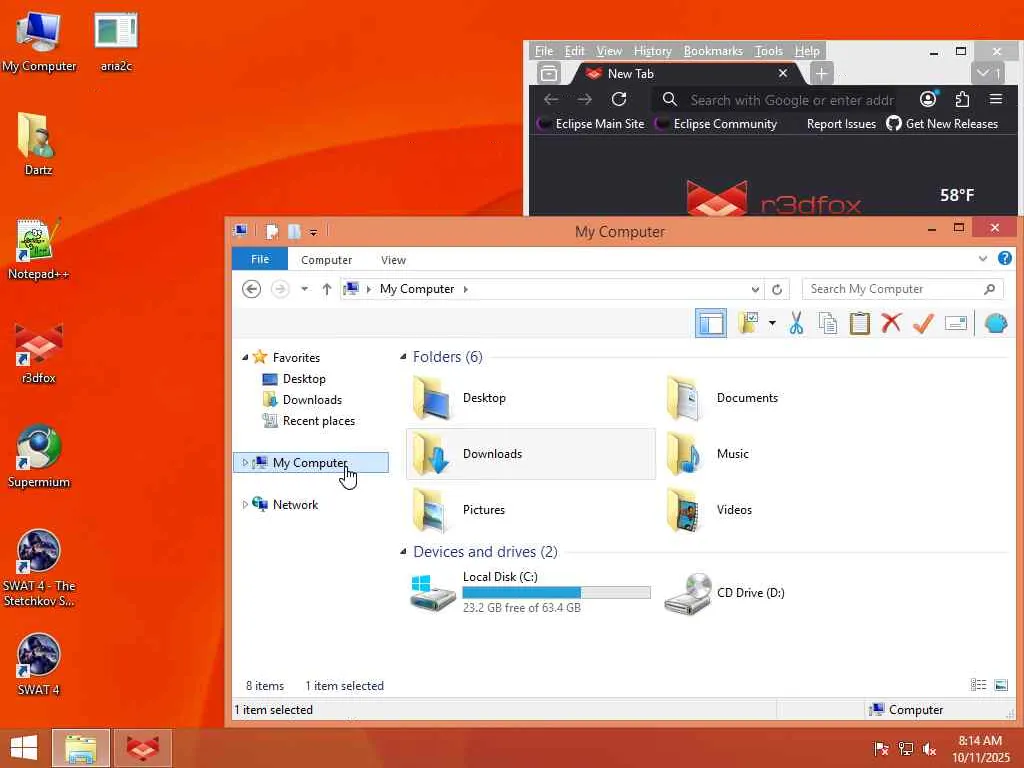Collapse the Folders (6) group
1024x768 pixels.
coord(403,357)
